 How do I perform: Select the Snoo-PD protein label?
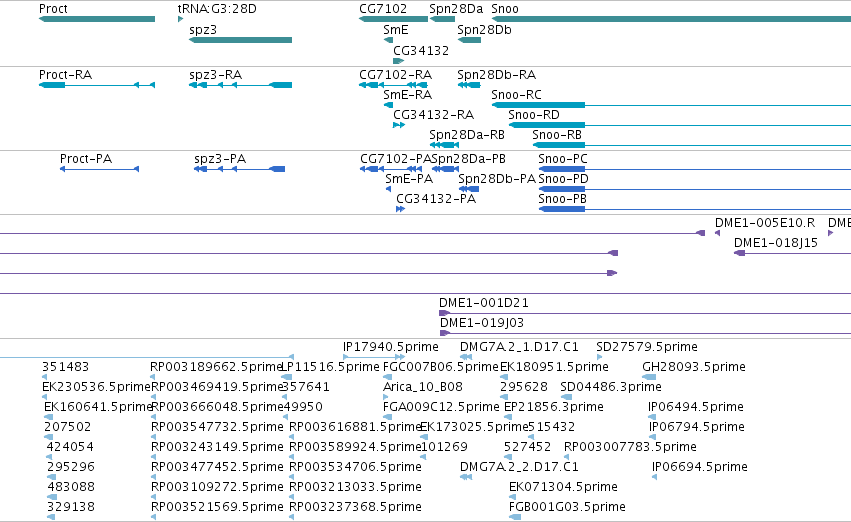[x=563, y=179]
